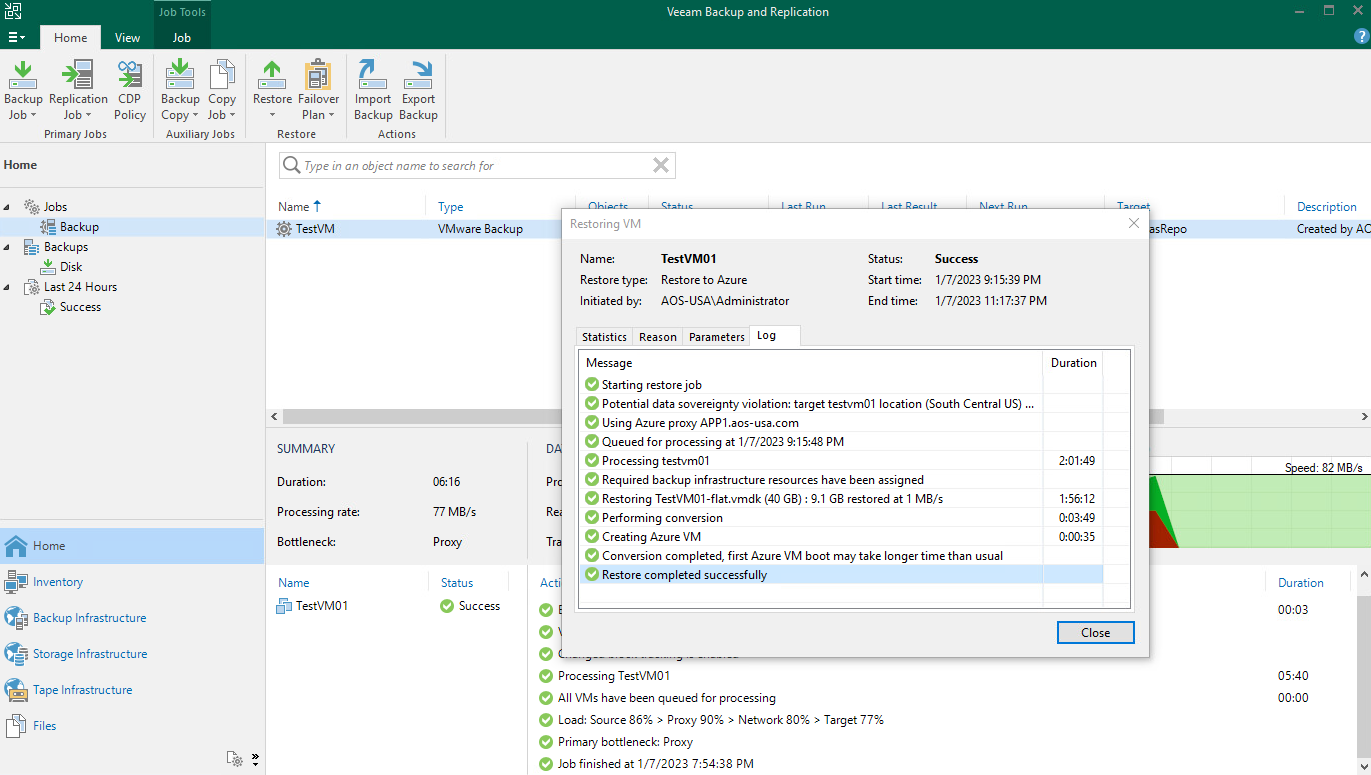
Task: Sort job list by Description column
Action: (1327, 207)
